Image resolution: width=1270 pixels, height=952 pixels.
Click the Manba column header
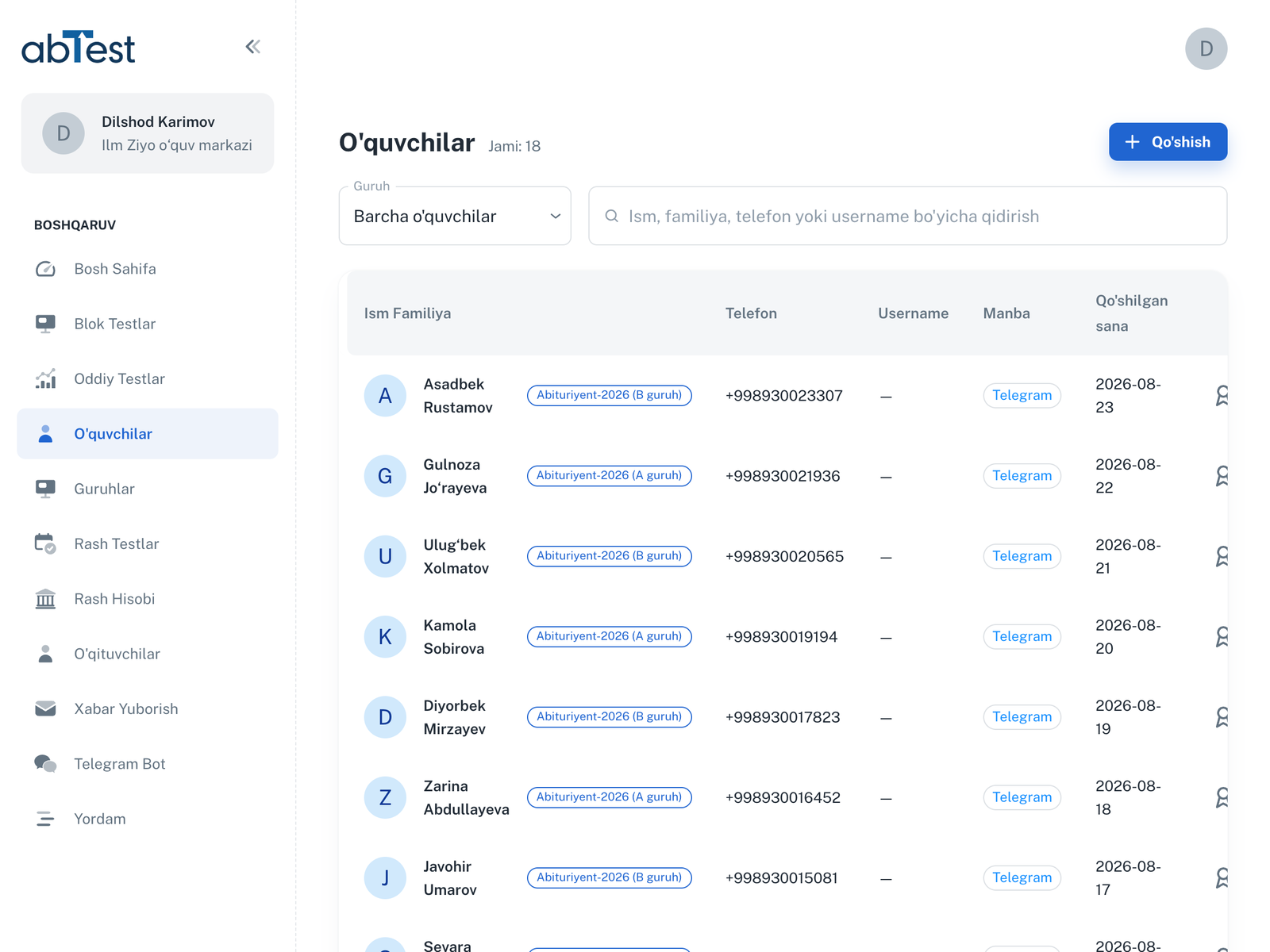1006,313
